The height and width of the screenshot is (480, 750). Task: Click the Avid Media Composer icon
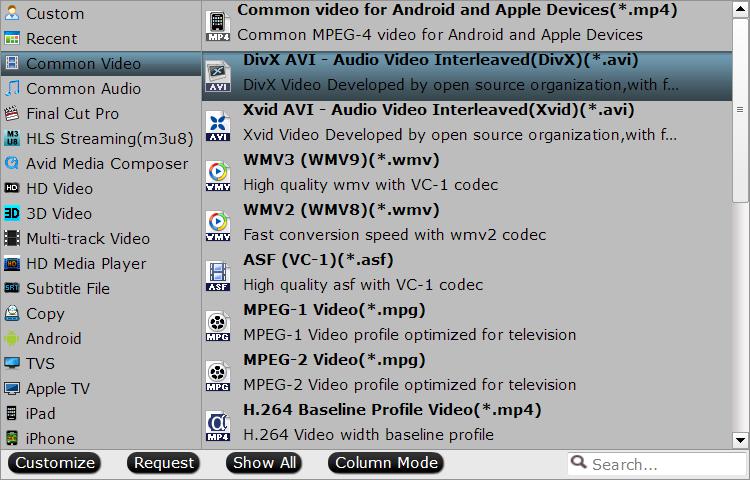point(12,164)
